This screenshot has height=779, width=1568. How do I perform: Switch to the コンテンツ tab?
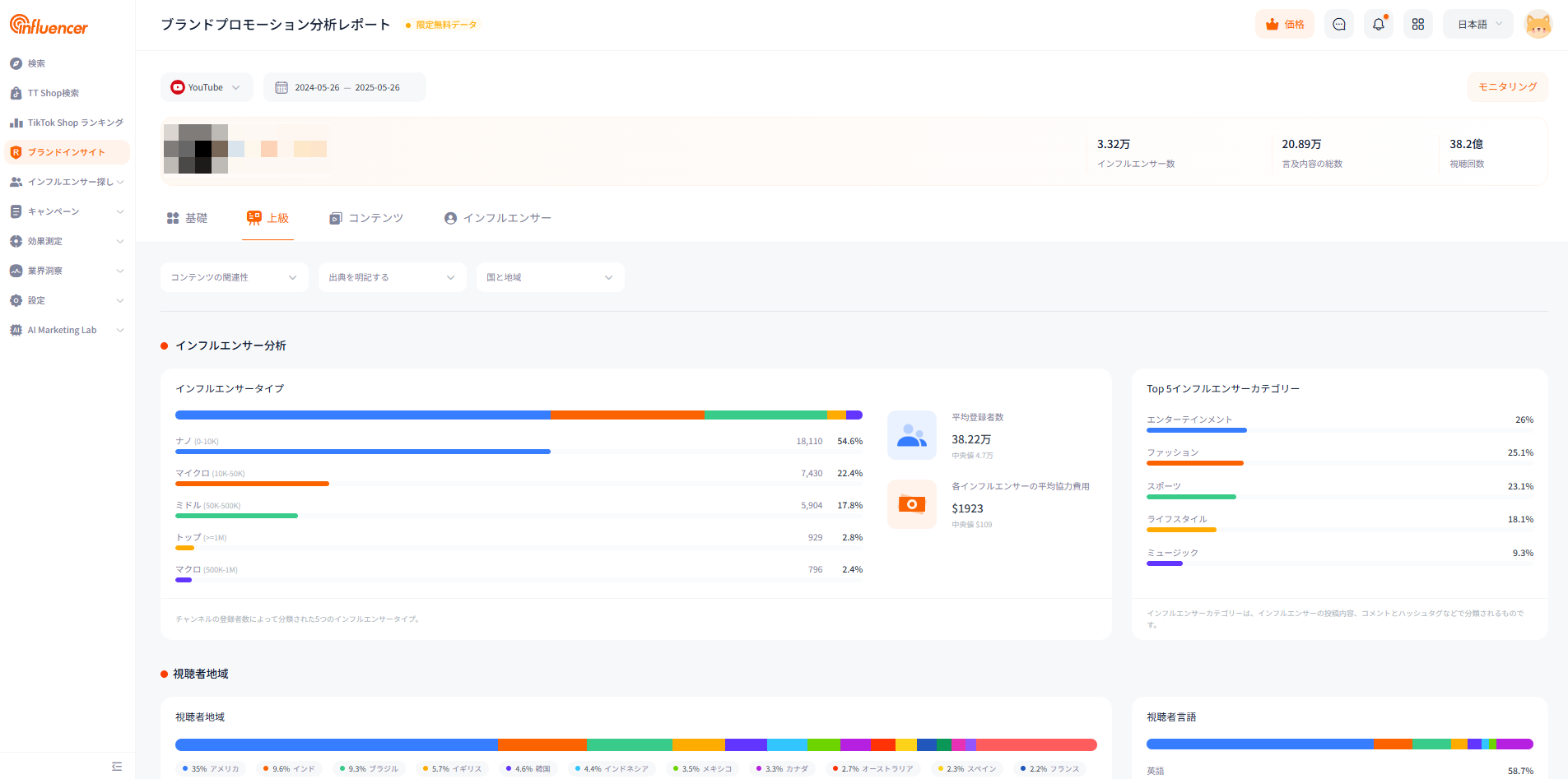(366, 218)
